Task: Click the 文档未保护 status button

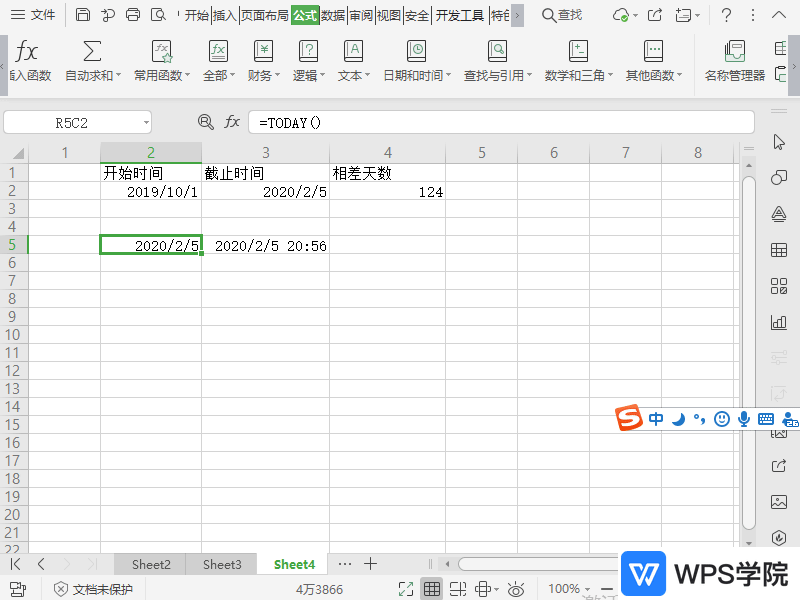Action: pos(93,589)
